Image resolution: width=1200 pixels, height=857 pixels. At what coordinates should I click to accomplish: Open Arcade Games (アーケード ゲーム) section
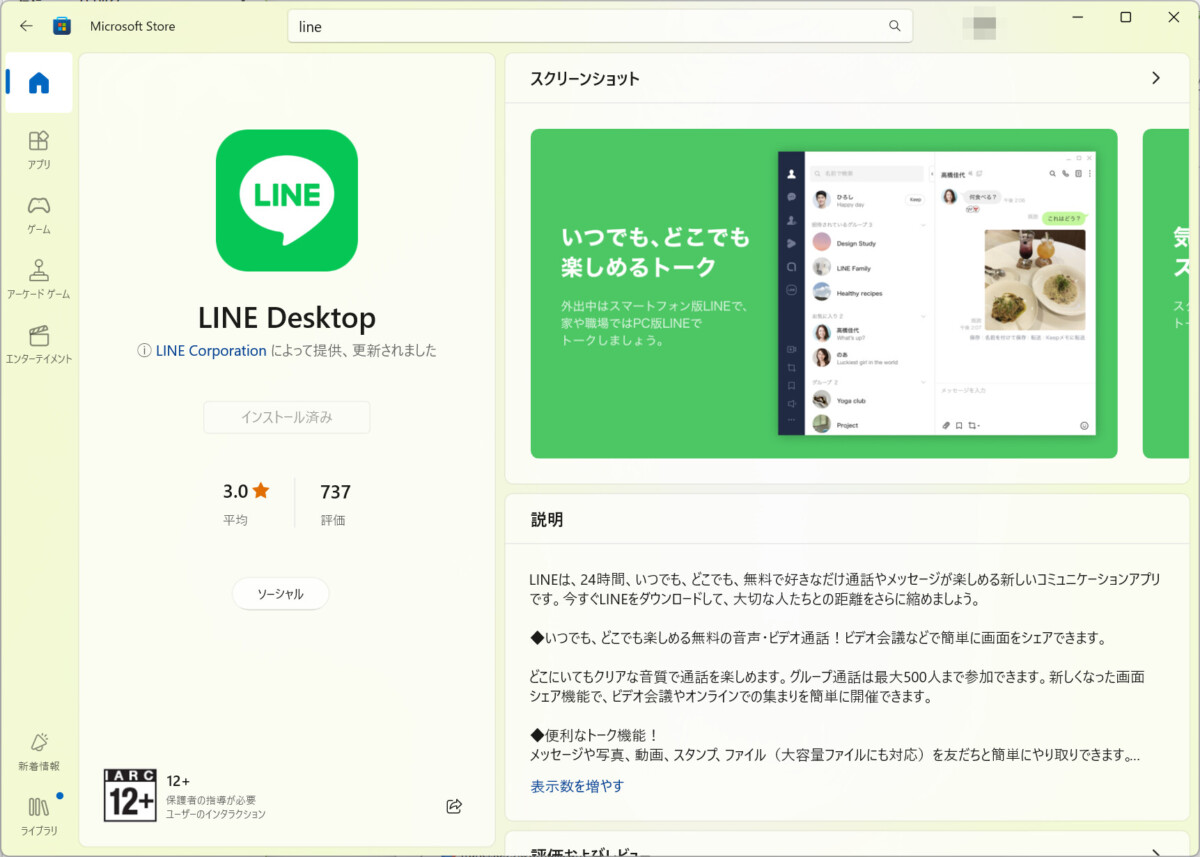39,279
